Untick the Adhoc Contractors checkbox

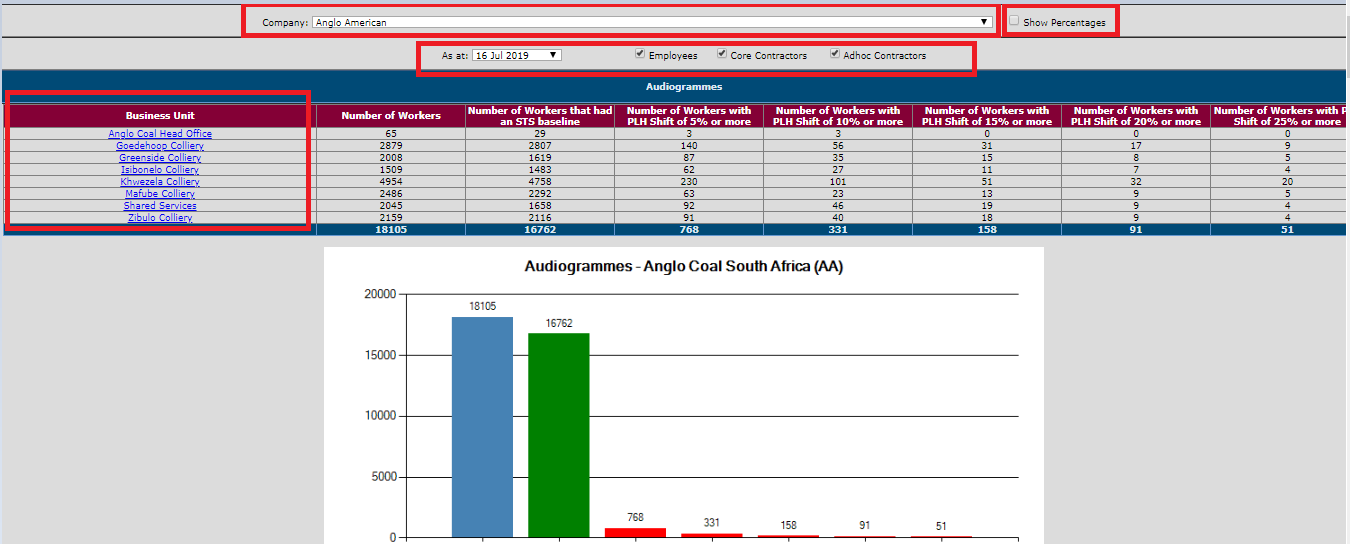point(835,54)
